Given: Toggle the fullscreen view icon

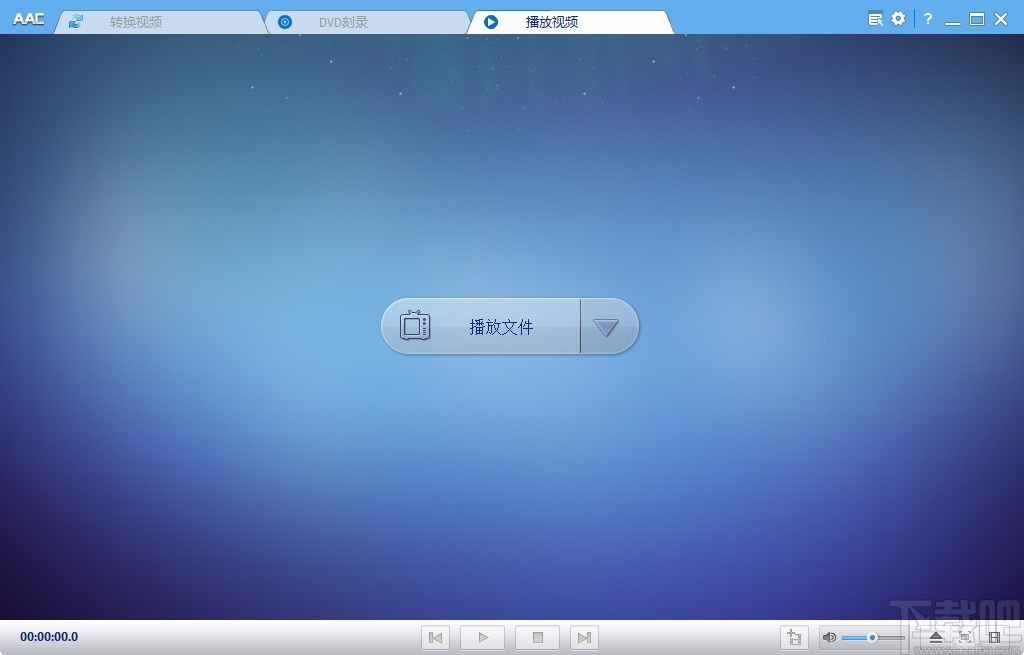Looking at the screenshot, I should [965, 637].
